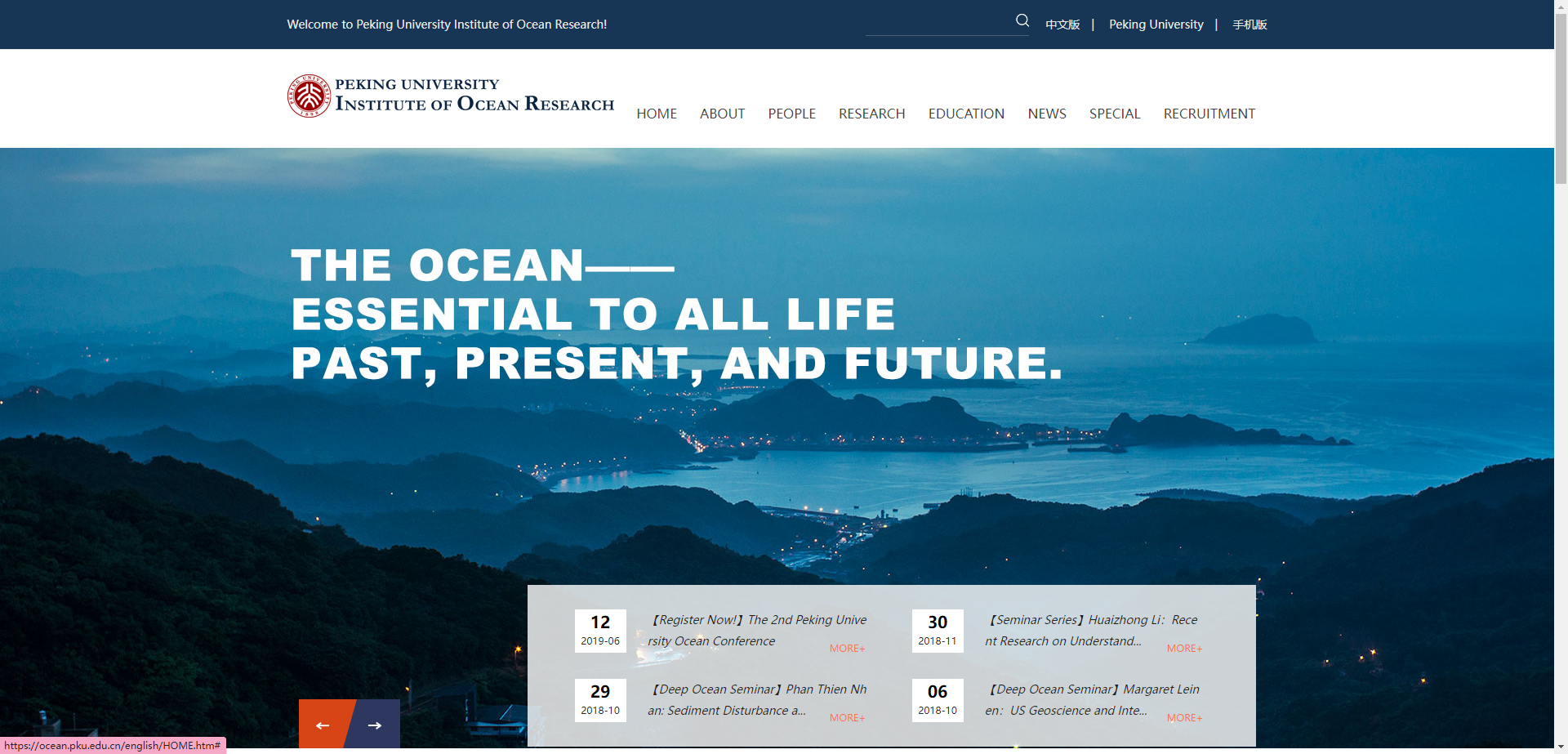Click the 12 2019-06 date box
The height and width of the screenshot is (754, 1568).
click(x=600, y=631)
